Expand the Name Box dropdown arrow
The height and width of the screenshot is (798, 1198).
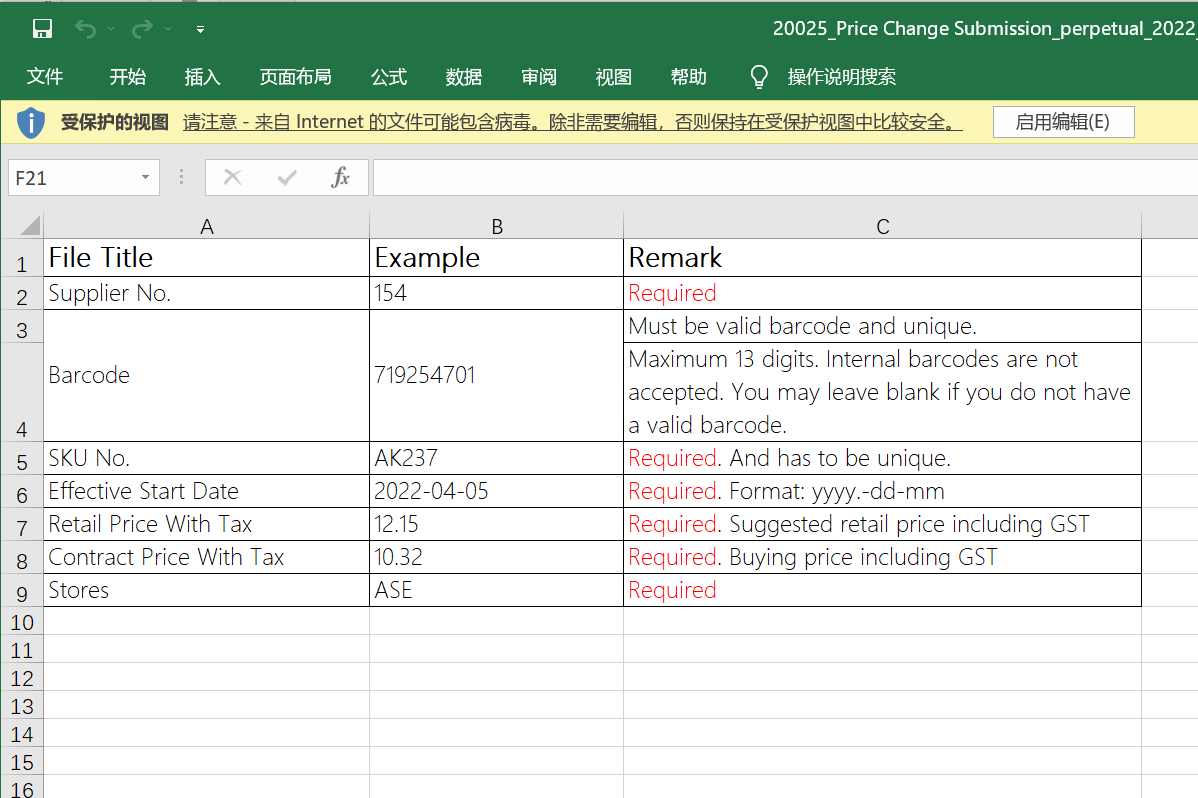coord(145,177)
